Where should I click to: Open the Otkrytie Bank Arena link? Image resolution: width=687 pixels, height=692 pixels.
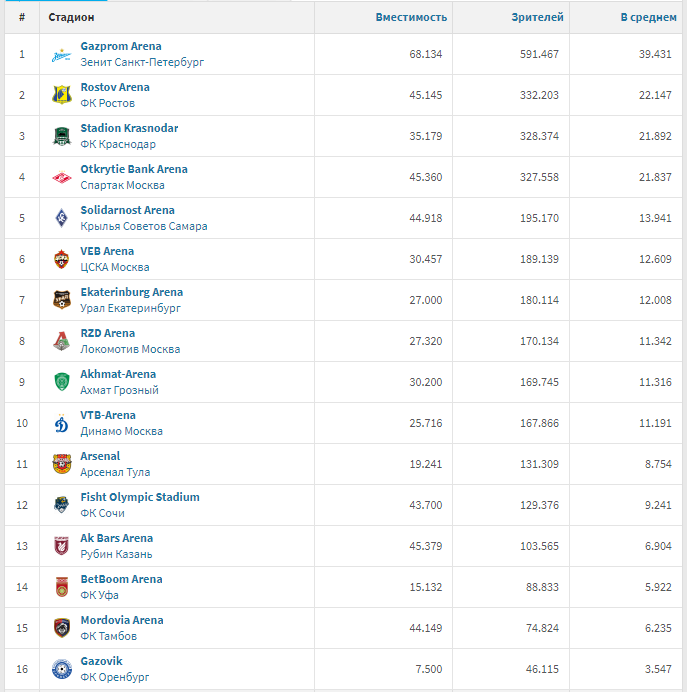coord(134,170)
